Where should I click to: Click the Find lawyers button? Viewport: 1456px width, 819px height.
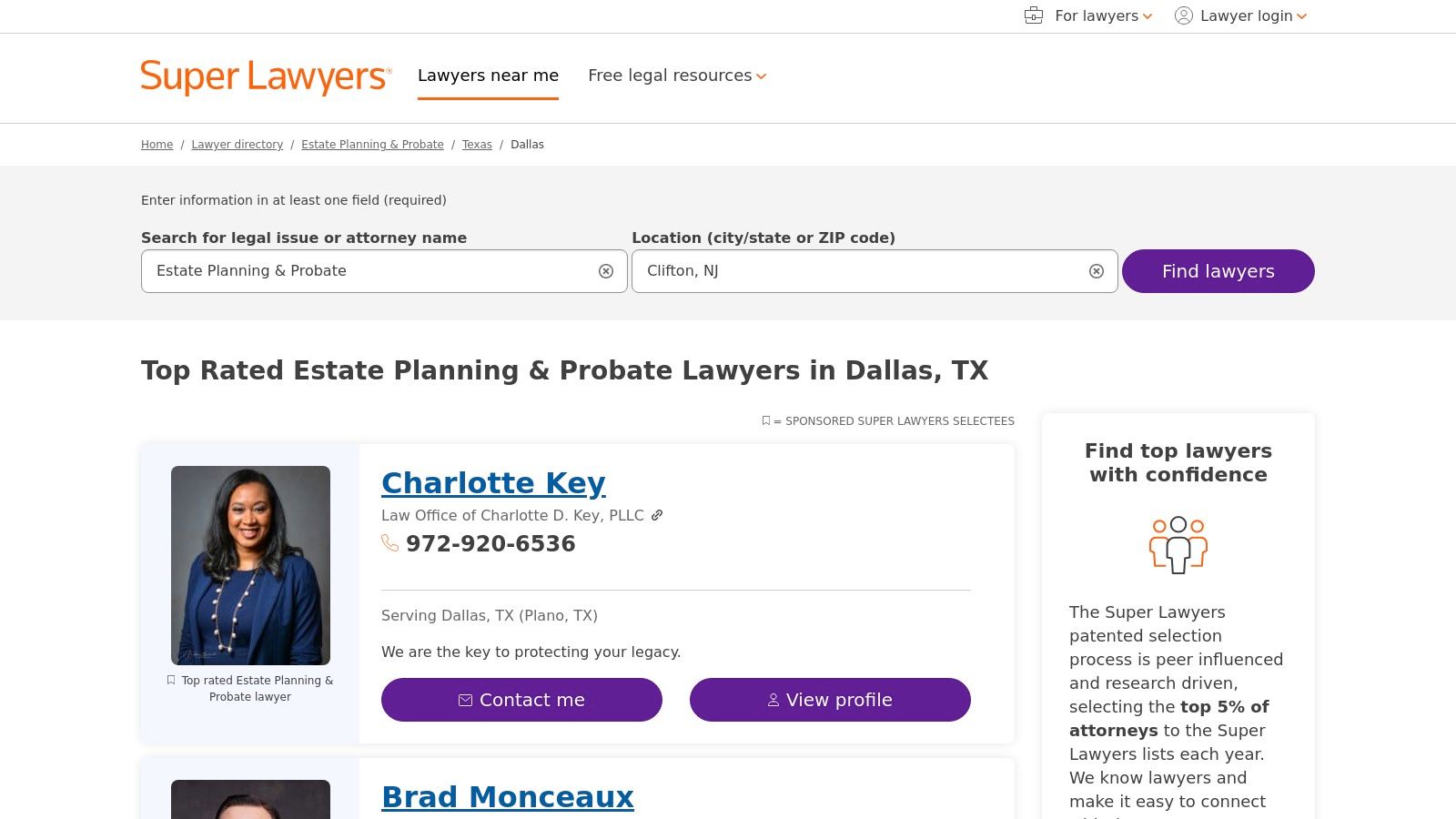(1218, 270)
